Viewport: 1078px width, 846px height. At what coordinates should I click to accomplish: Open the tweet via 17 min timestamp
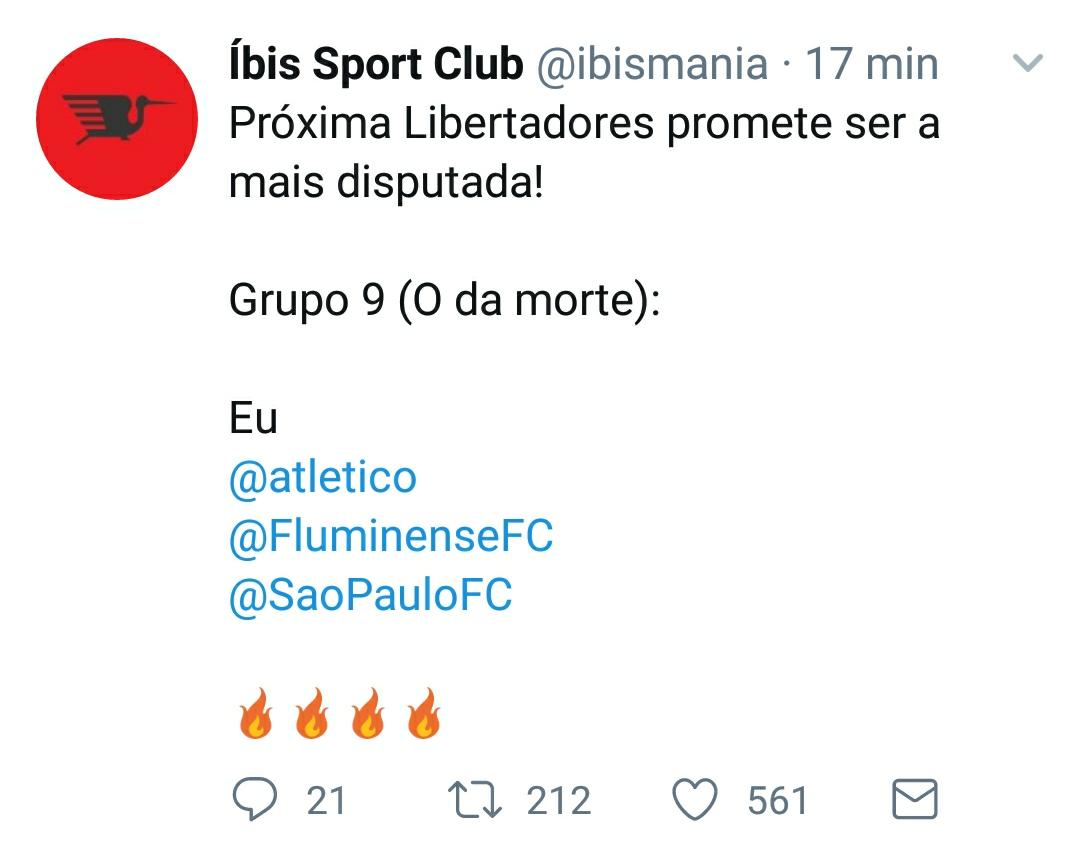pos(871,64)
